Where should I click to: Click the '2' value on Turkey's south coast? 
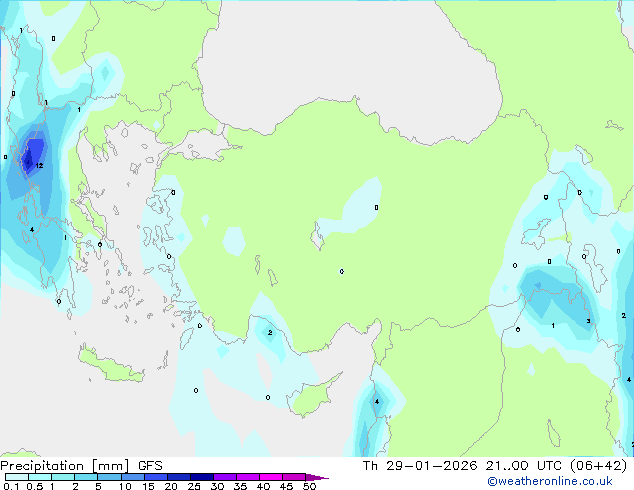270,333
